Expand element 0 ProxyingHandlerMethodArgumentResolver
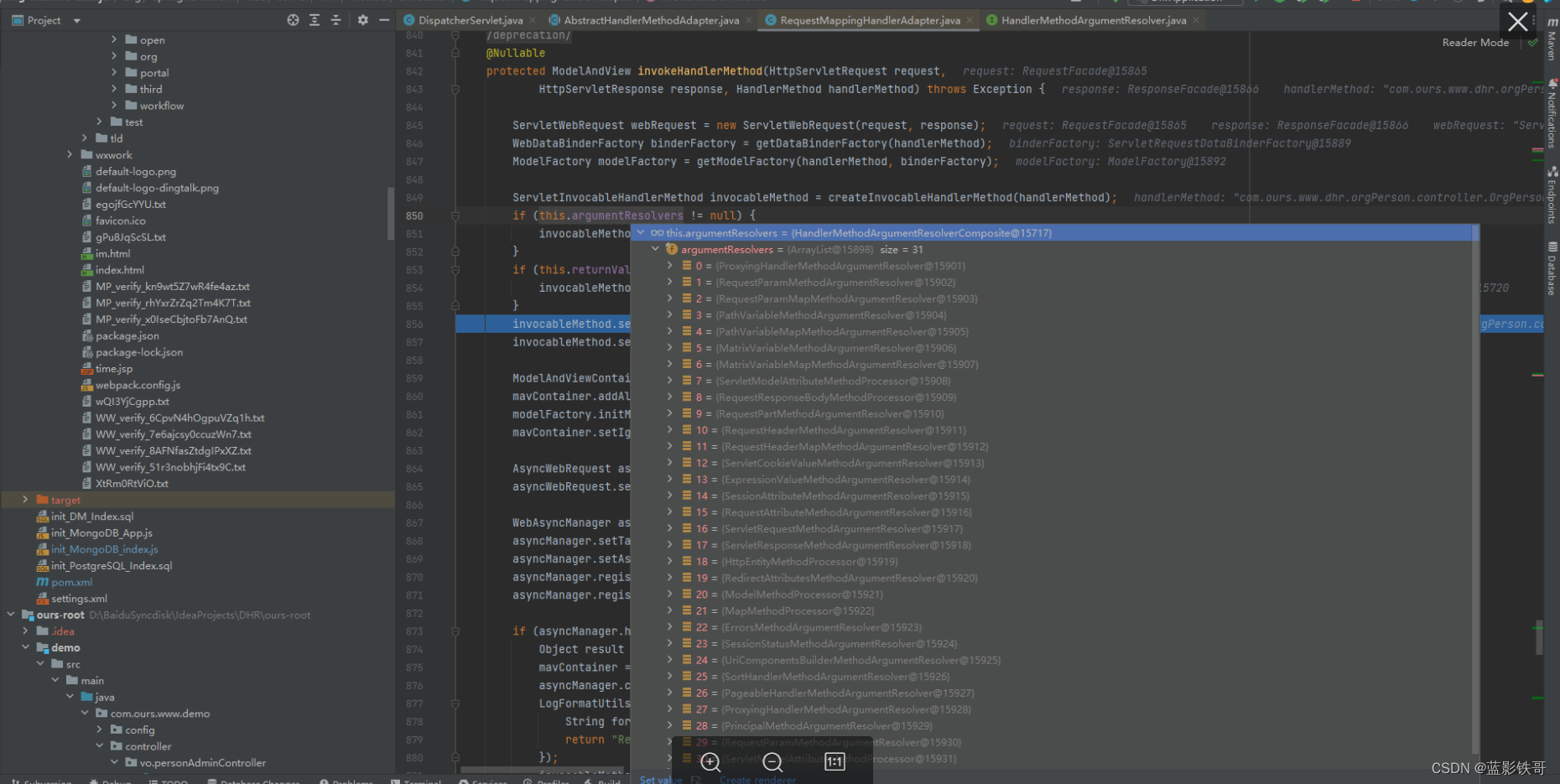The width and height of the screenshot is (1560, 784). click(669, 266)
